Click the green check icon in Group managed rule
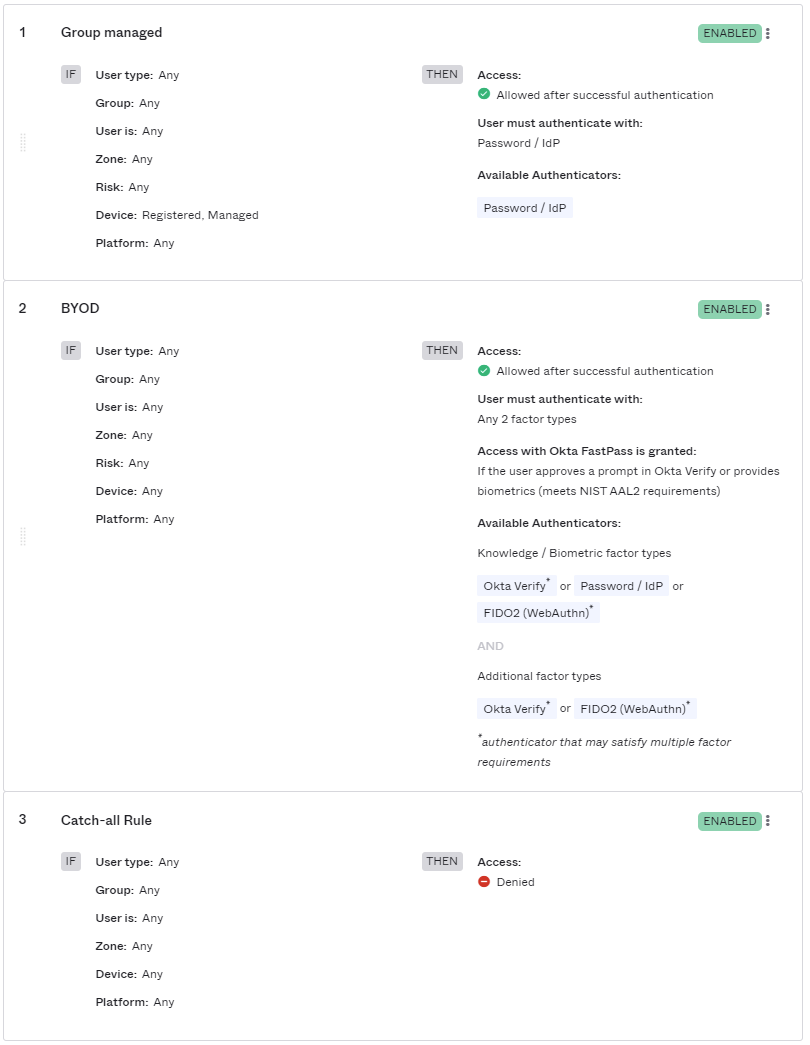810x1045 pixels. (x=484, y=95)
